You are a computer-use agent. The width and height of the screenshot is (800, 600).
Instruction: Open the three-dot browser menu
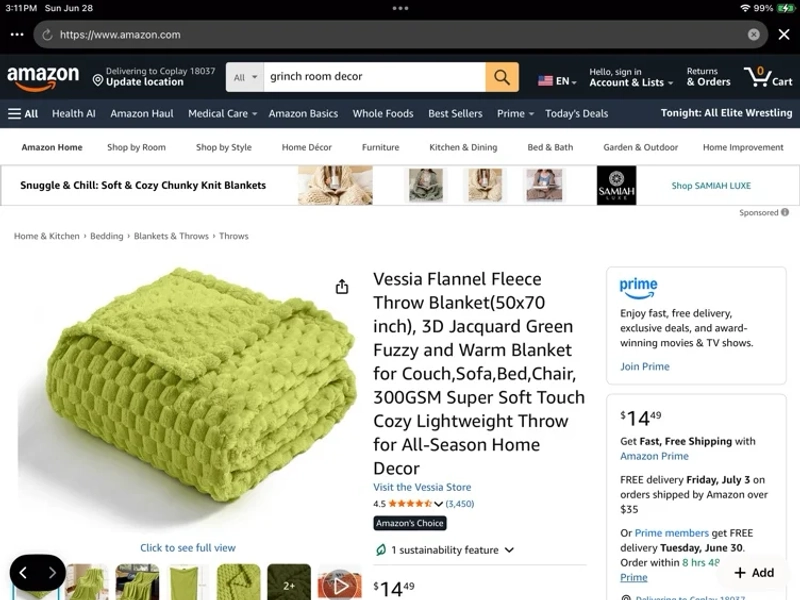tap(17, 34)
